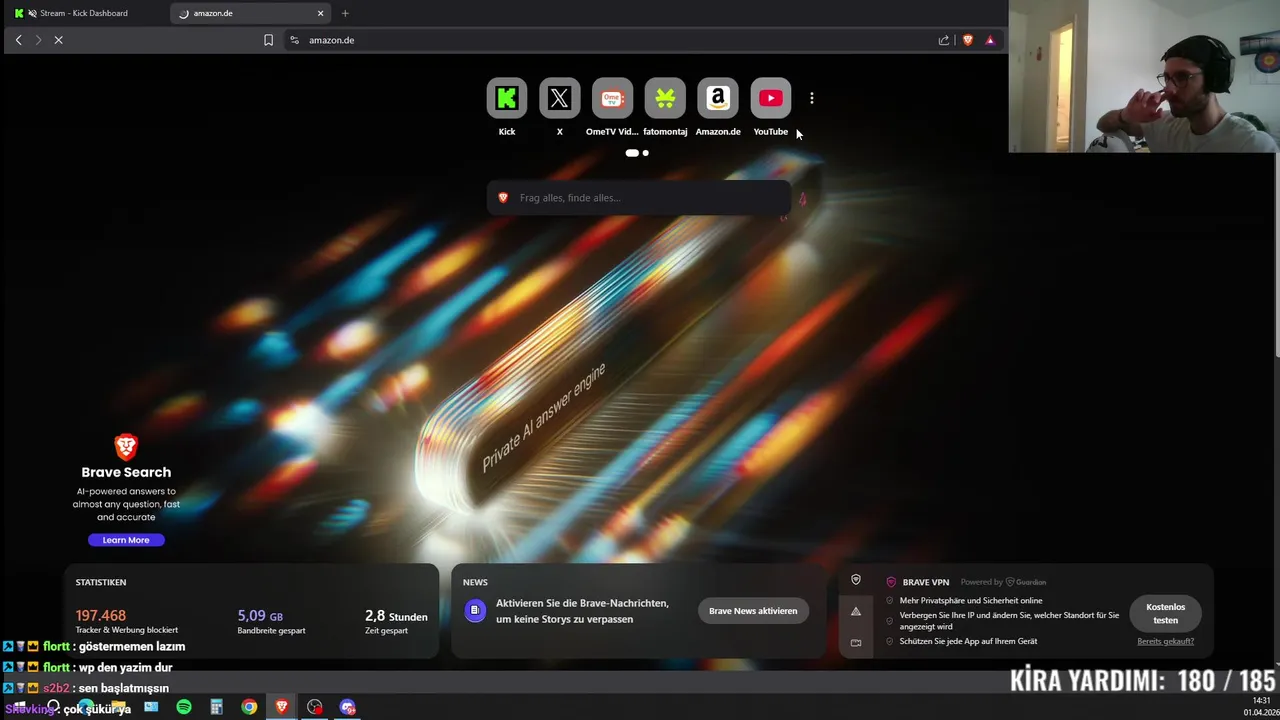Bookmark this page with the bookmark icon
This screenshot has width=1280, height=720.
tap(268, 40)
